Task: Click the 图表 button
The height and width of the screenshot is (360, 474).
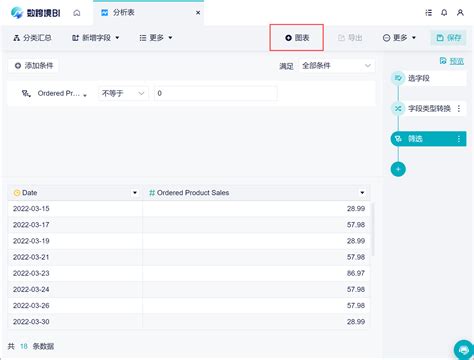Action: [x=297, y=38]
